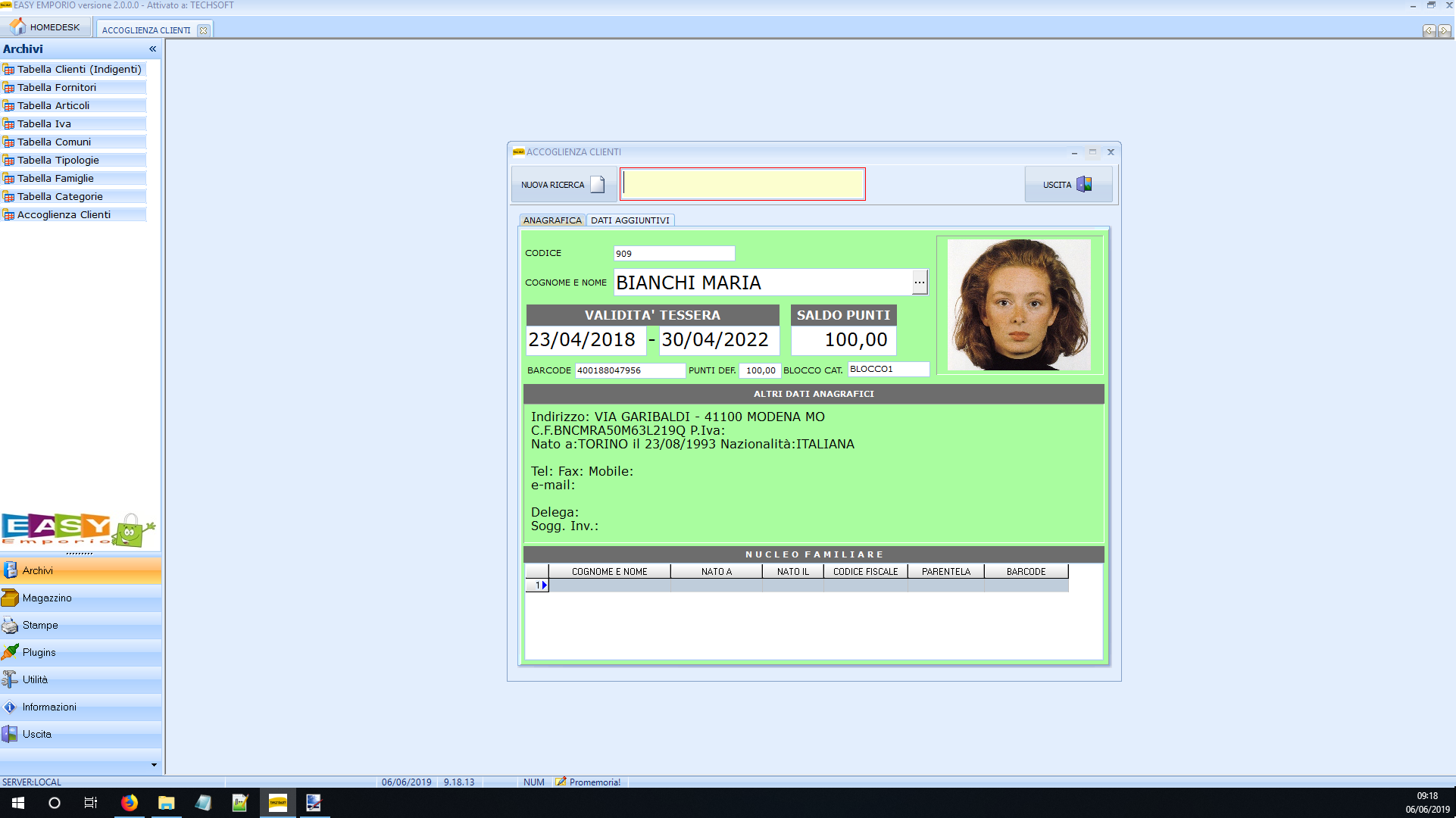Click PARENTELA column header
Image resolution: width=1456 pixels, height=818 pixels.
pos(946,572)
